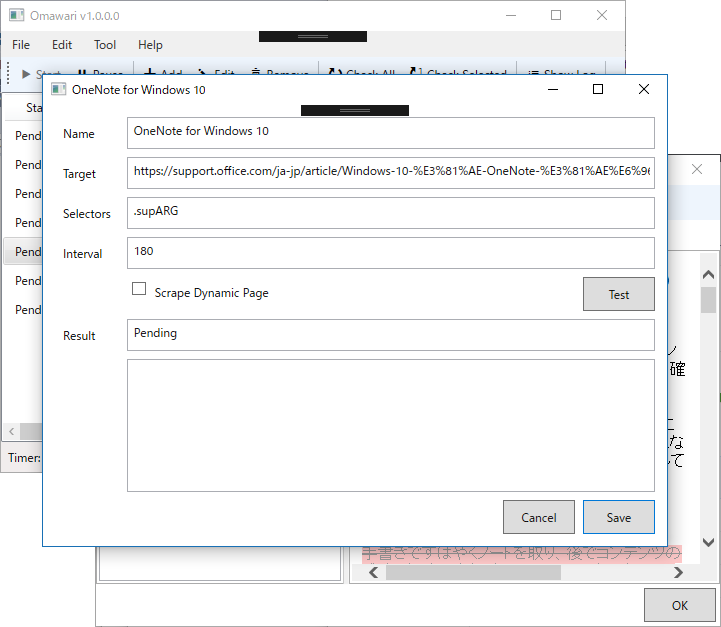Image resolution: width=721 pixels, height=627 pixels.
Task: Save the OneNote scraper settings
Action: [618, 517]
